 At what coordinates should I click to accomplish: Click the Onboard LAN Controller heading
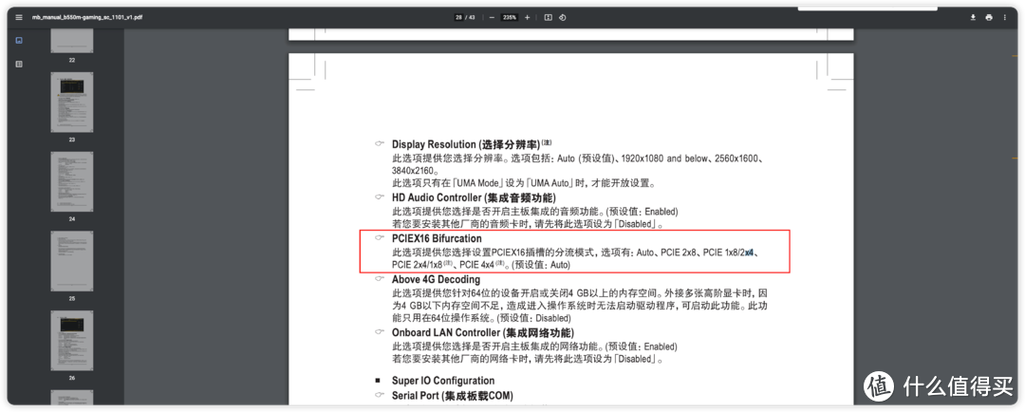pos(482,332)
